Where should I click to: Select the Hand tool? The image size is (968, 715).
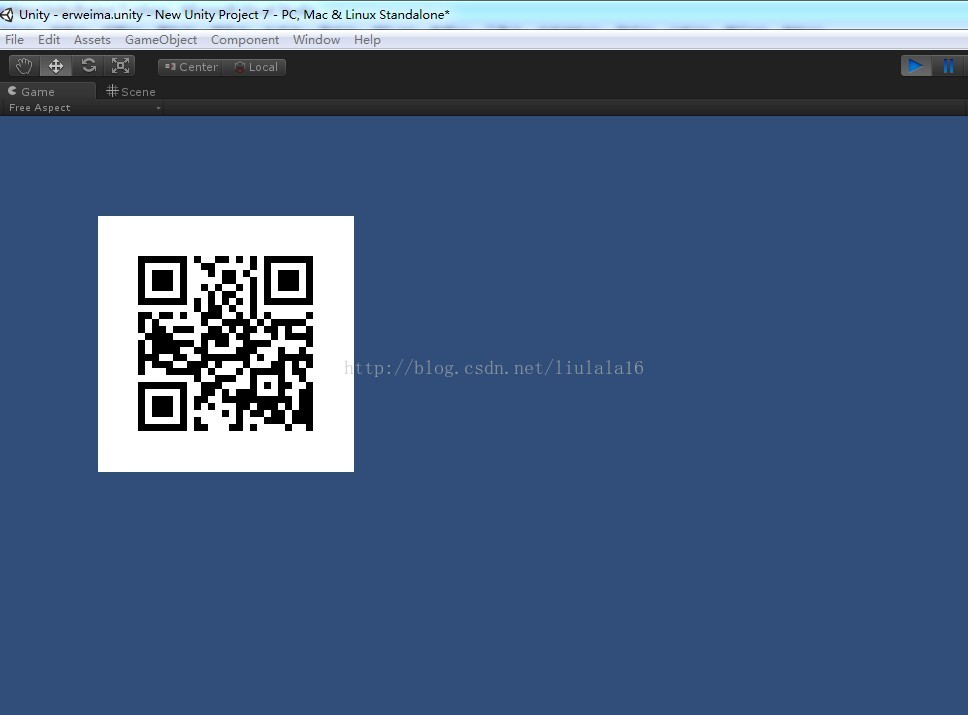[25, 66]
